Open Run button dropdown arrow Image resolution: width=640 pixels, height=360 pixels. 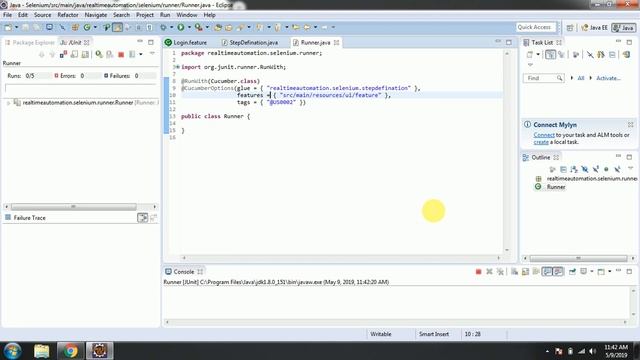(189, 27)
